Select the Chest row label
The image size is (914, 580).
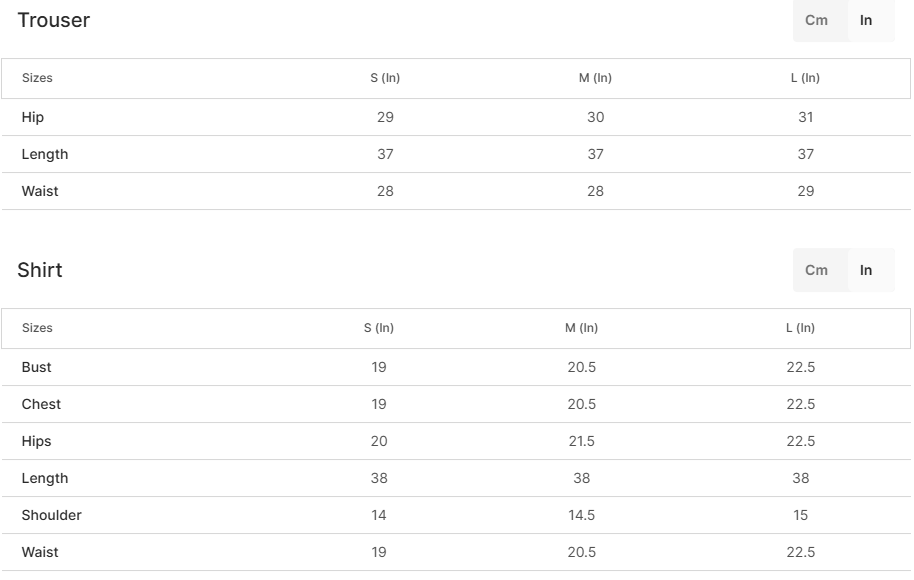coord(41,404)
